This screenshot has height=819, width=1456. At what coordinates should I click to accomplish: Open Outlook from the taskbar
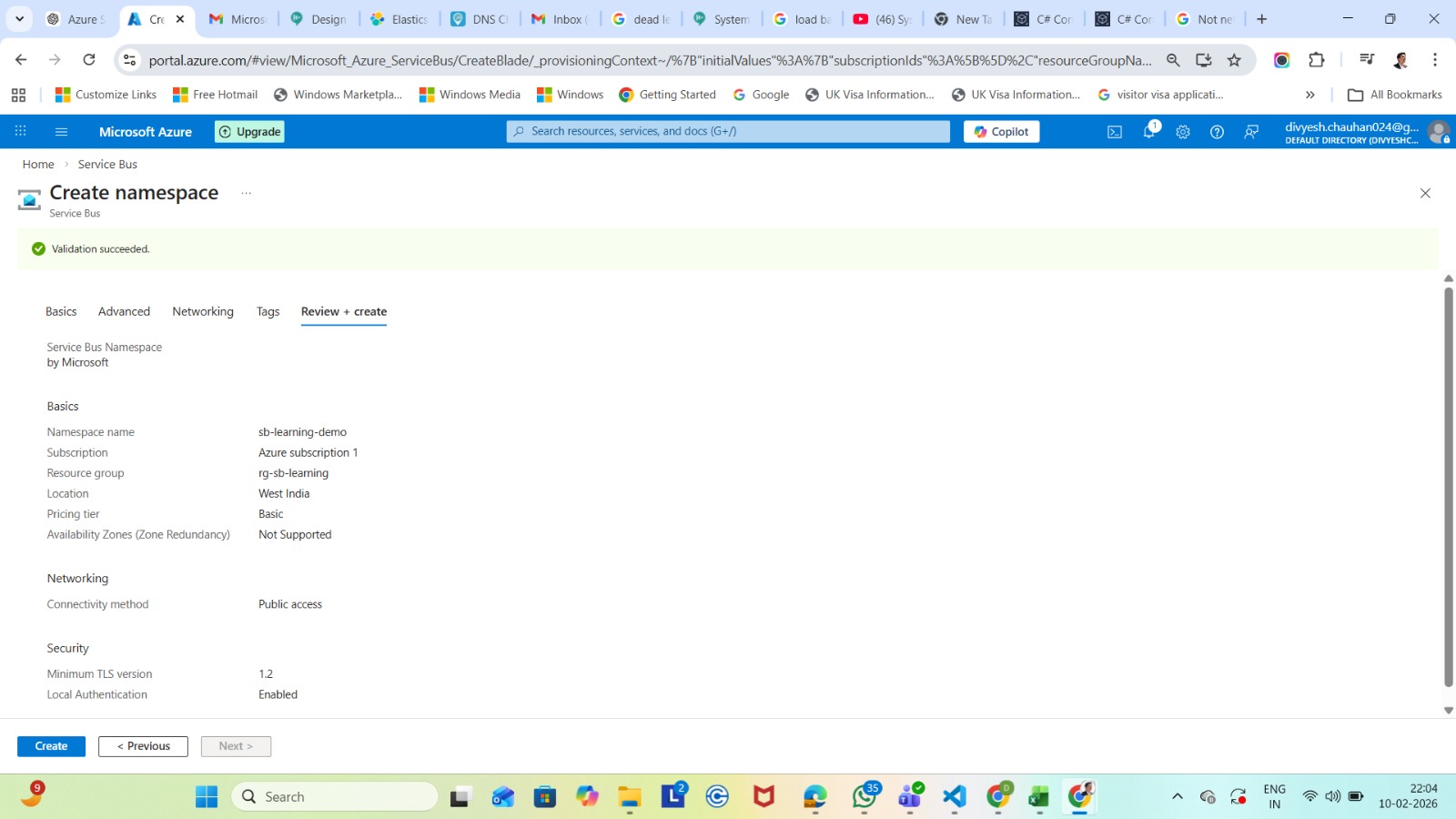pyautogui.click(x=503, y=797)
